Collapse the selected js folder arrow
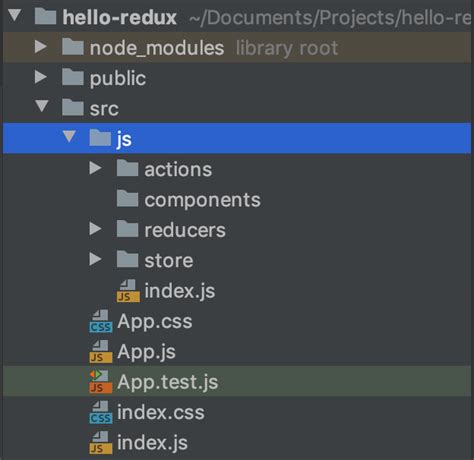Screen dimensions: 474x460 tap(69, 136)
